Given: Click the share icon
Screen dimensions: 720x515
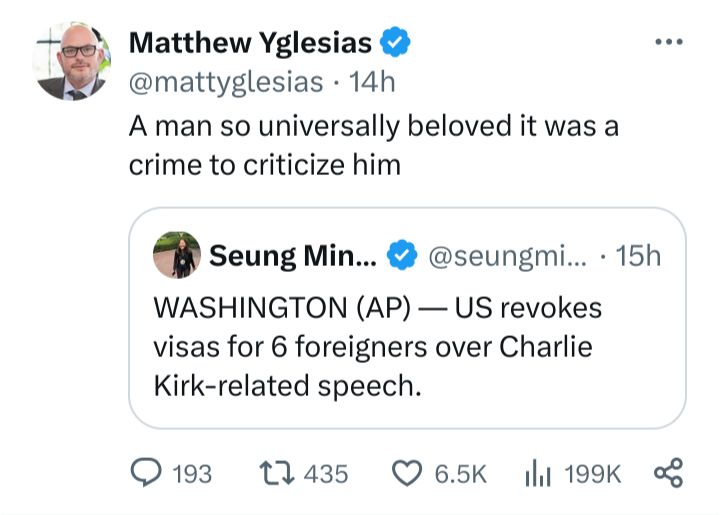Looking at the screenshot, I should (x=667, y=473).
